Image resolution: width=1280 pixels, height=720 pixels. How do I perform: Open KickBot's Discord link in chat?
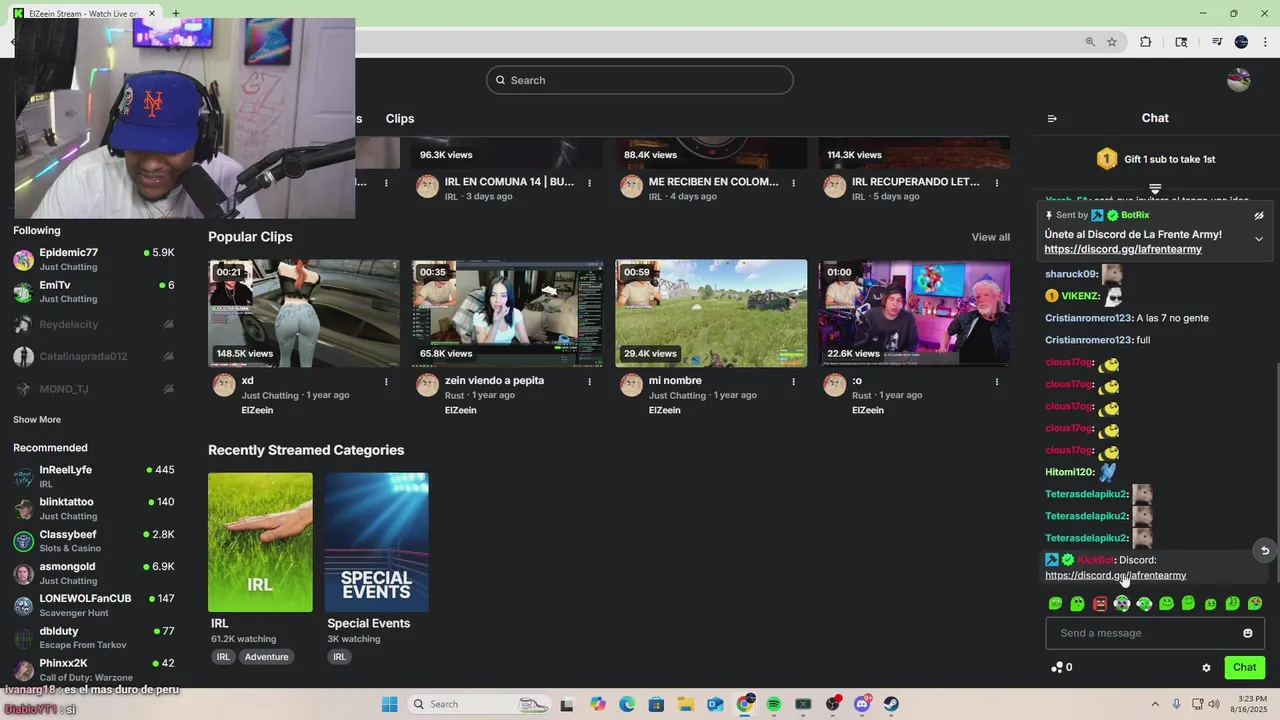(x=1116, y=575)
